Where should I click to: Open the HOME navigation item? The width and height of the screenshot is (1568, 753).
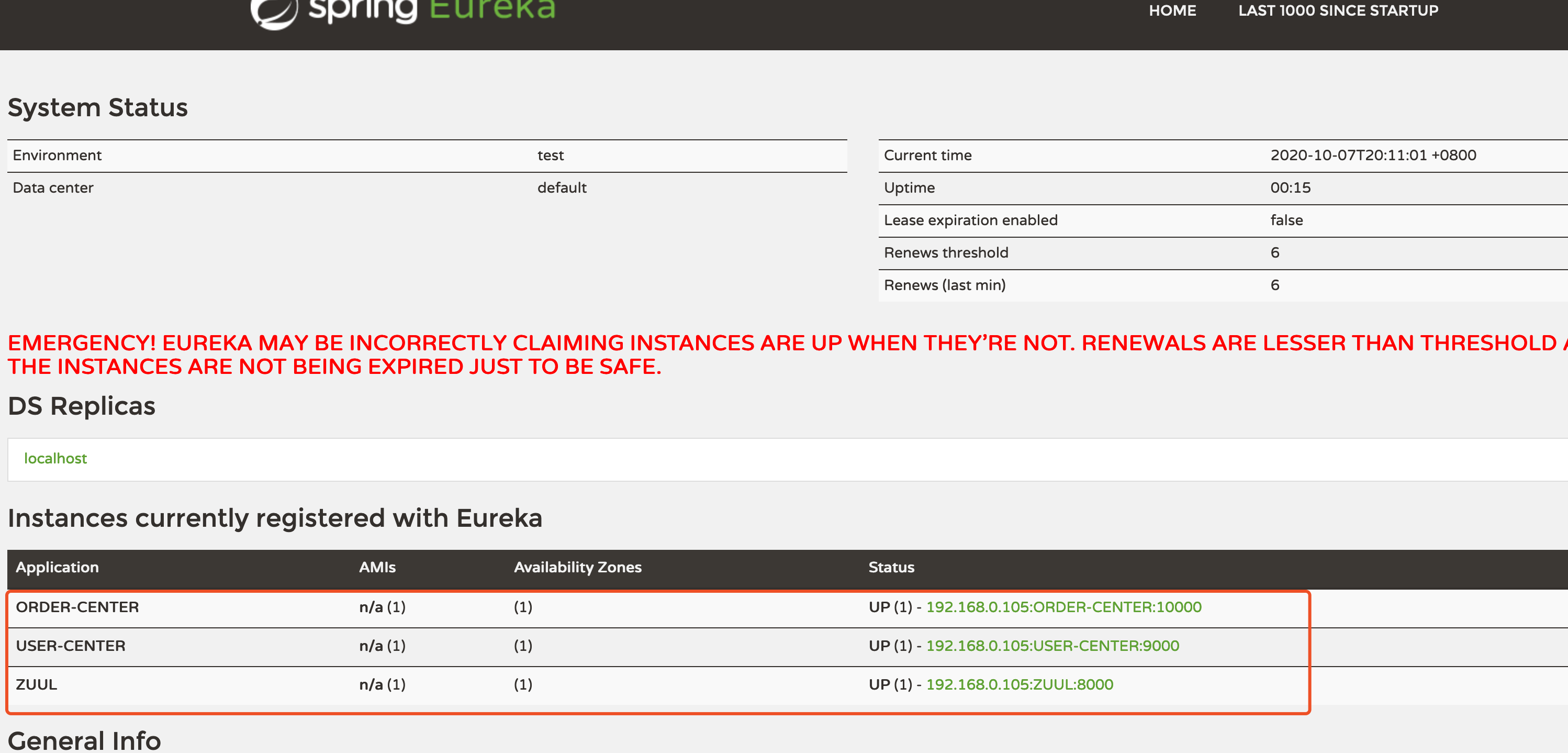1172,10
